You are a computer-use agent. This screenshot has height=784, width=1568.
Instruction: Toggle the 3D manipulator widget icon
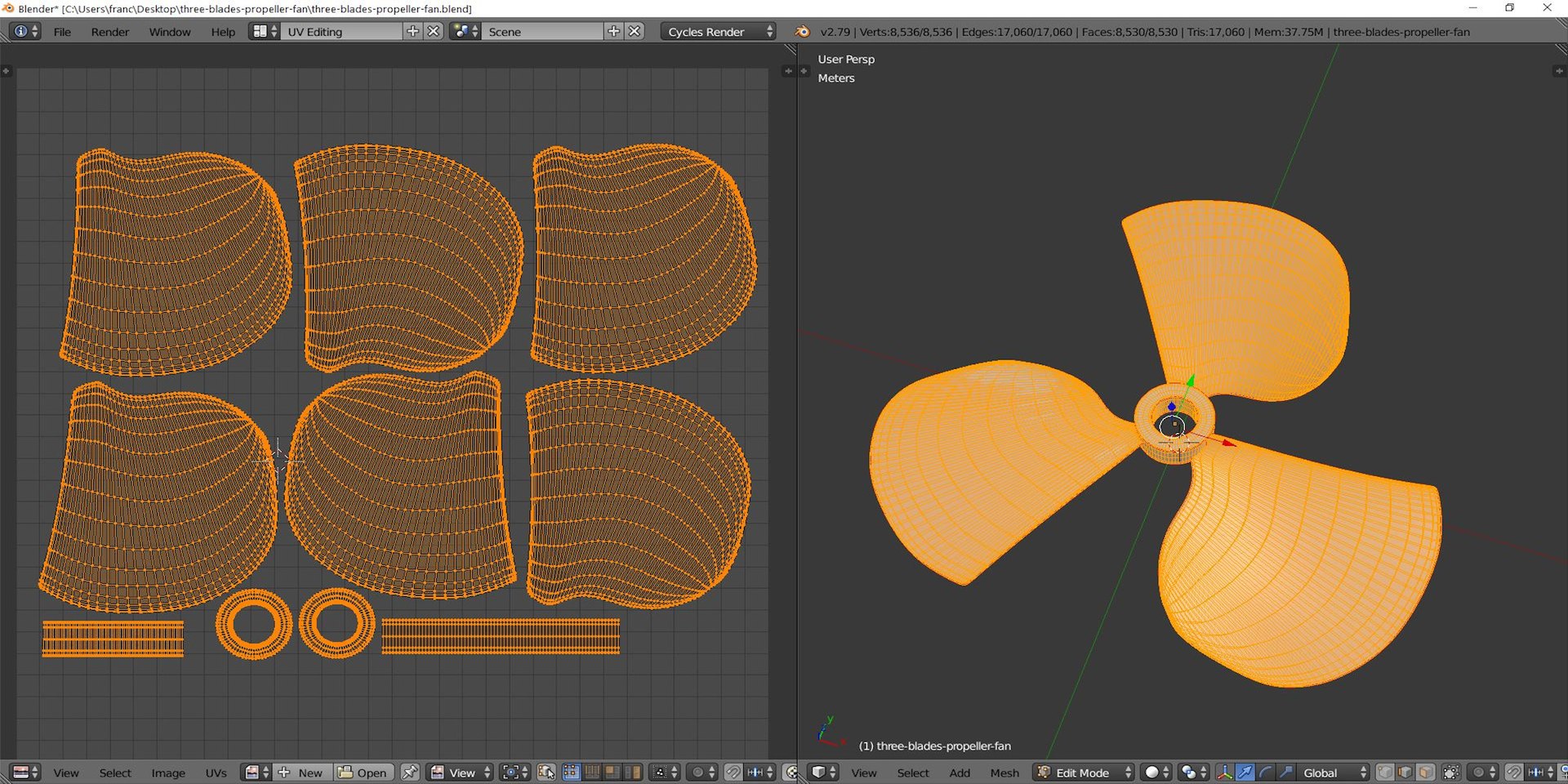(1224, 773)
